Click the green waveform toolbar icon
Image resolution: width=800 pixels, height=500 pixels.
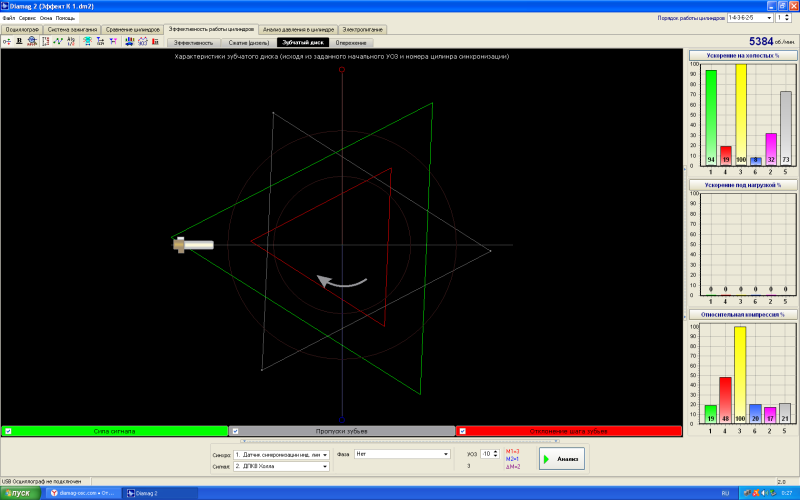58,41
